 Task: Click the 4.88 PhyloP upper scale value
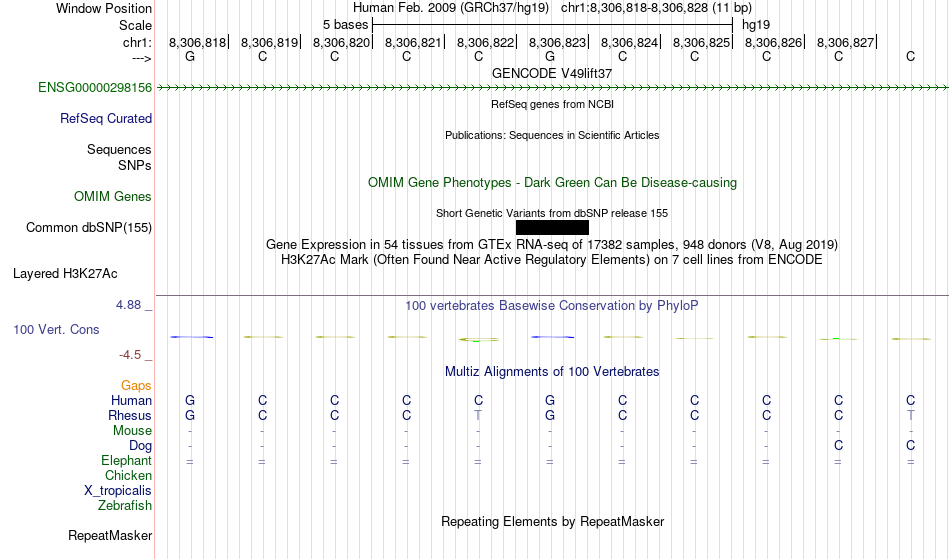click(128, 305)
